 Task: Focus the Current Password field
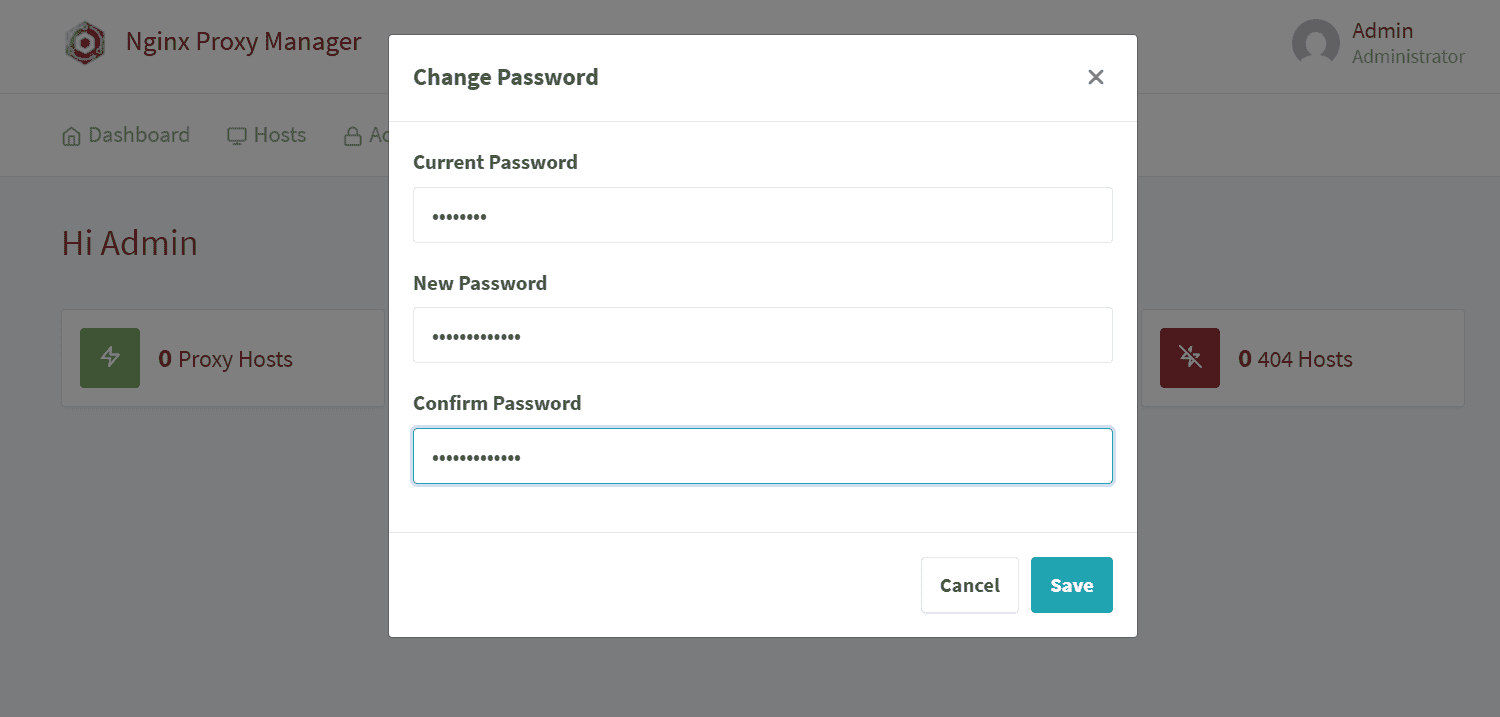(x=762, y=215)
